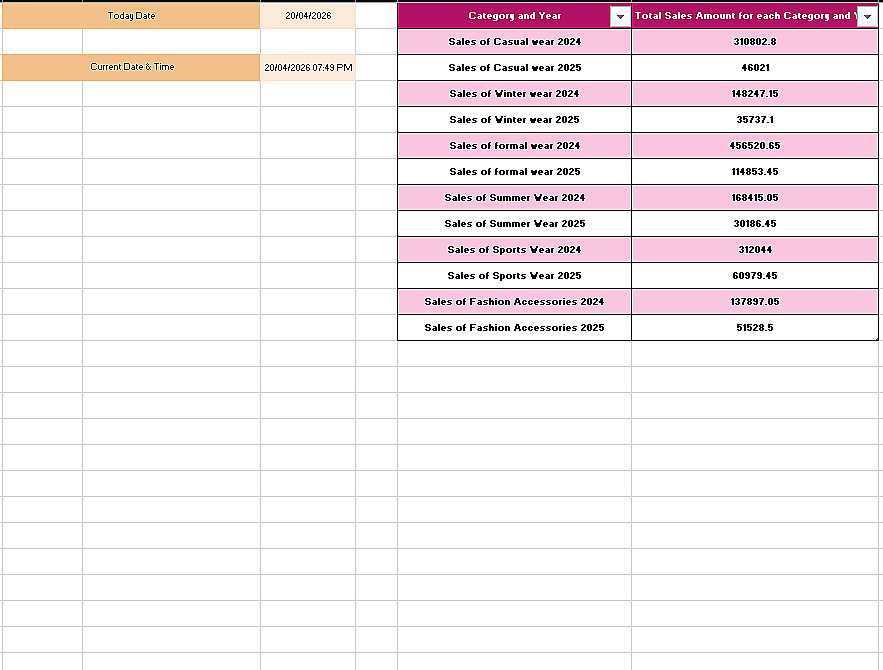Select the Sales of Winter wear 2025 cell
Viewport: 883px width, 670px height.
514,119
